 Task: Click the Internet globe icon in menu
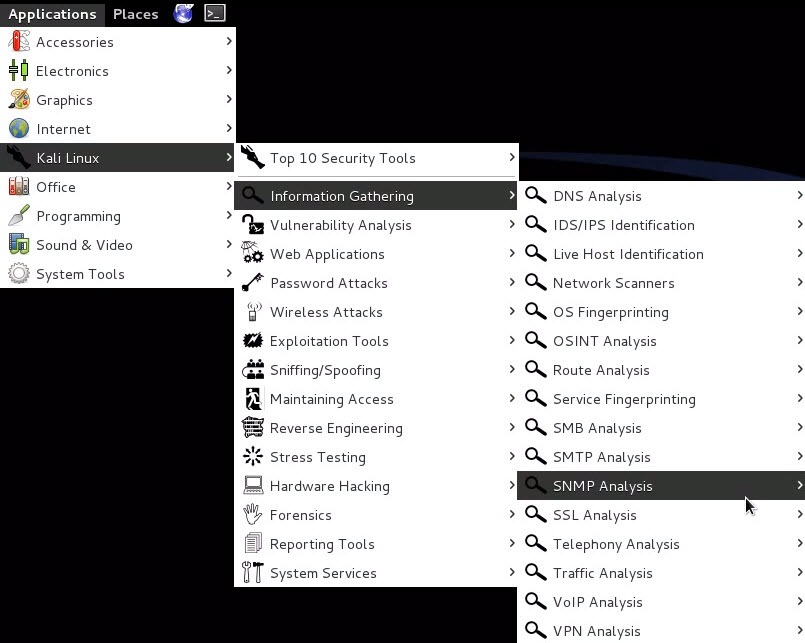click(19, 128)
